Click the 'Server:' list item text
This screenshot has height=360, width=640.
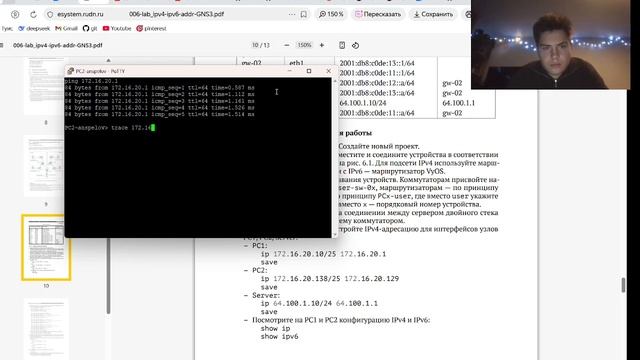click(x=266, y=295)
